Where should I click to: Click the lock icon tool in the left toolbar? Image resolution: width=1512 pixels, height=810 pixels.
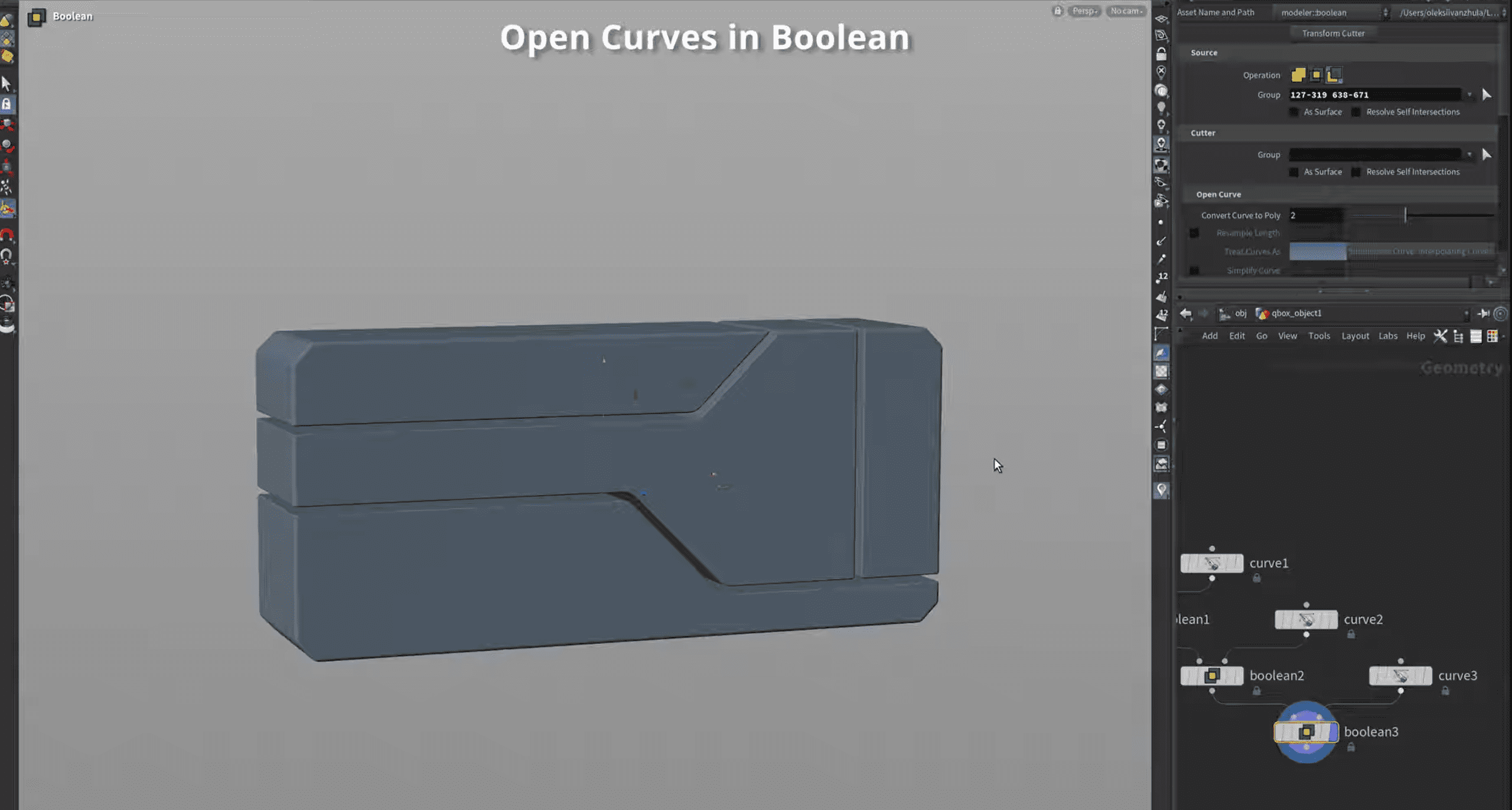pyautogui.click(x=6, y=104)
